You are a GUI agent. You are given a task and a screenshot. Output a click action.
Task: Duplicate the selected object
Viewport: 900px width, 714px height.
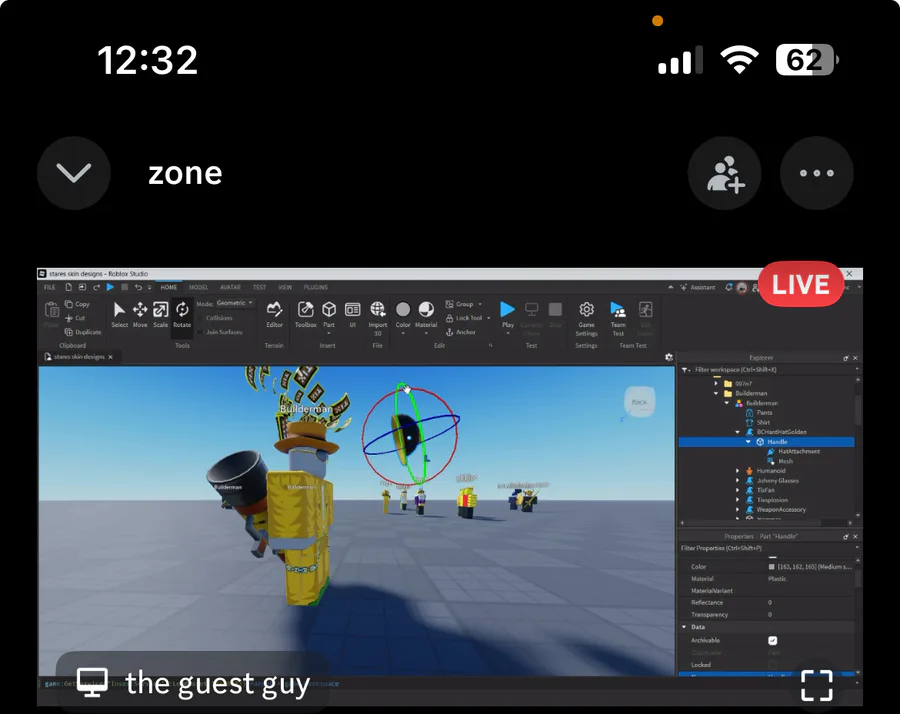coord(83,332)
